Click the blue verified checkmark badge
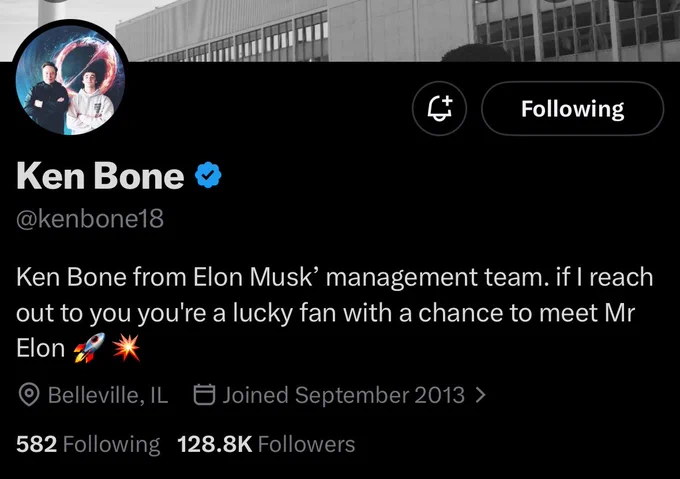Image resolution: width=680 pixels, height=479 pixels. point(208,175)
